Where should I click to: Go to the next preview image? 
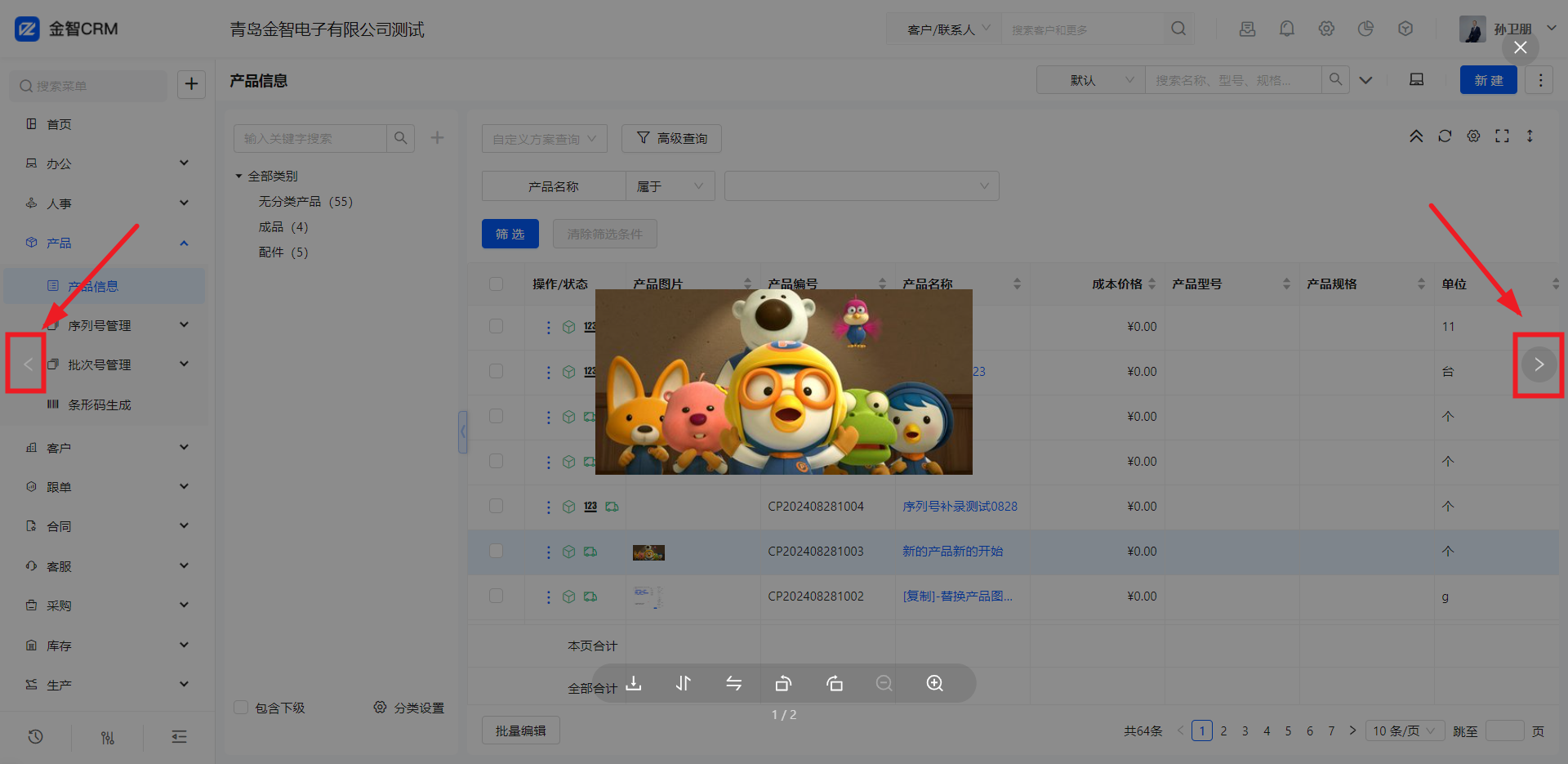tap(1539, 364)
